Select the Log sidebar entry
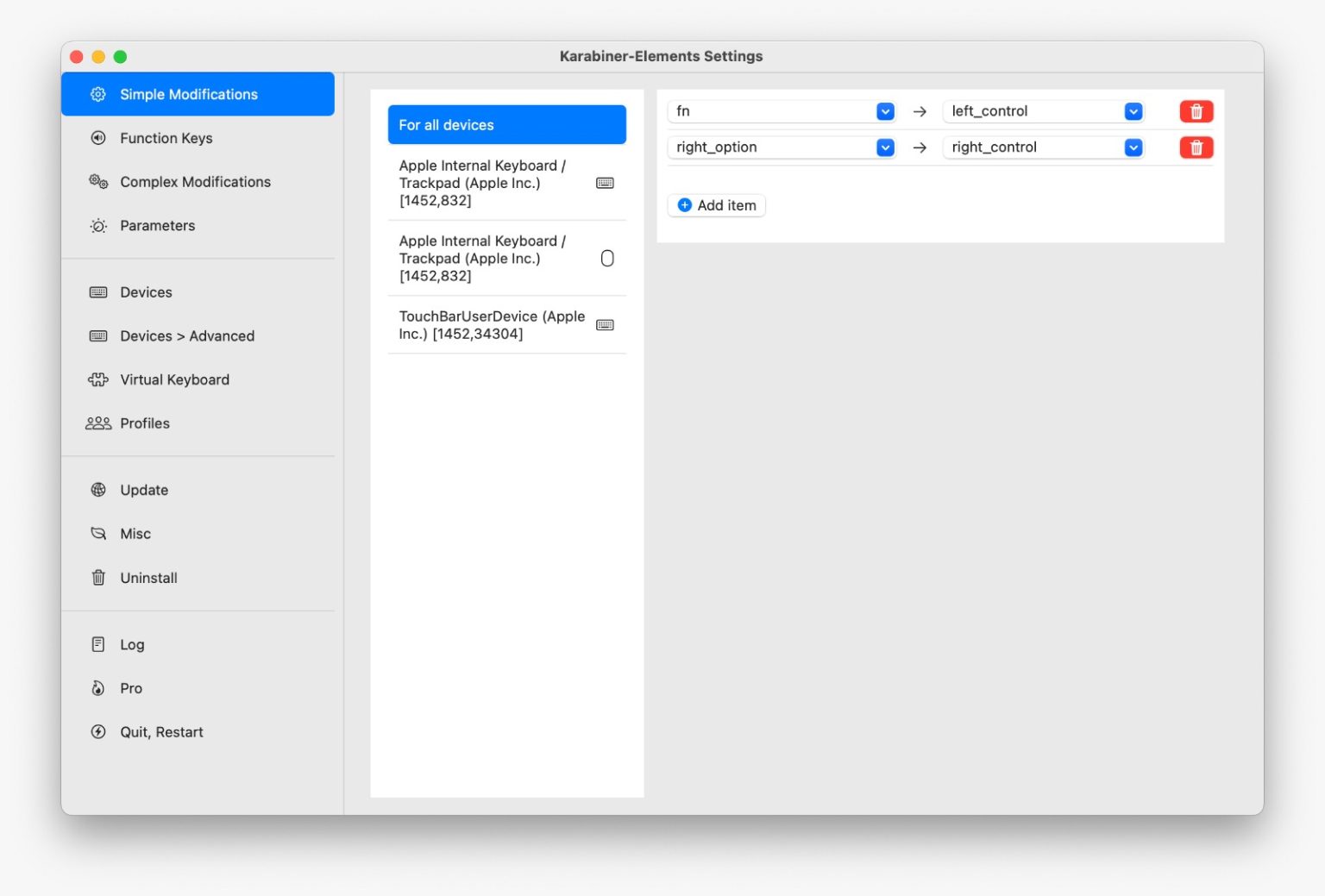1325x896 pixels. 131,643
